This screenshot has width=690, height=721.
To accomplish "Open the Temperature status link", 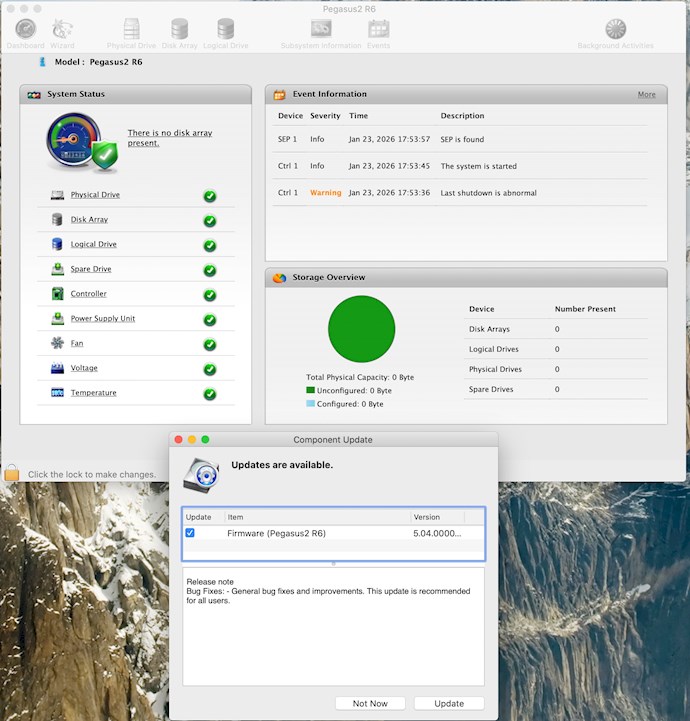I will point(93,393).
